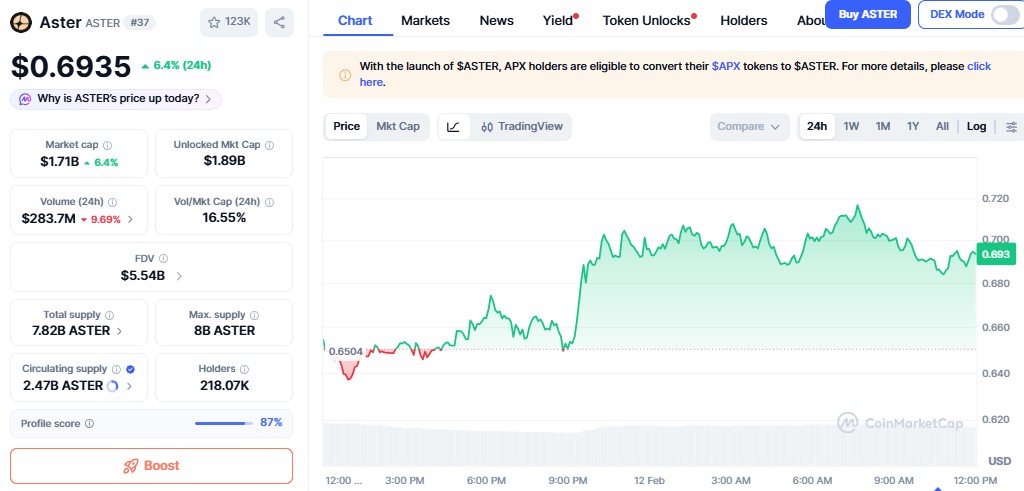Screen dimensions: 1024x491
Task: Follow the $APX link in notice
Action: pyautogui.click(x=726, y=66)
